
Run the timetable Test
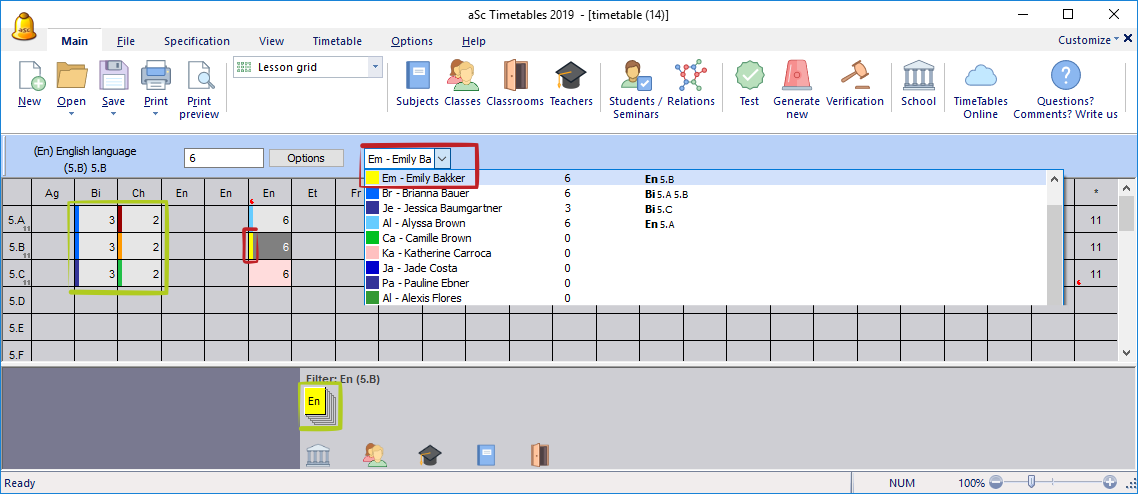pyautogui.click(x=749, y=84)
